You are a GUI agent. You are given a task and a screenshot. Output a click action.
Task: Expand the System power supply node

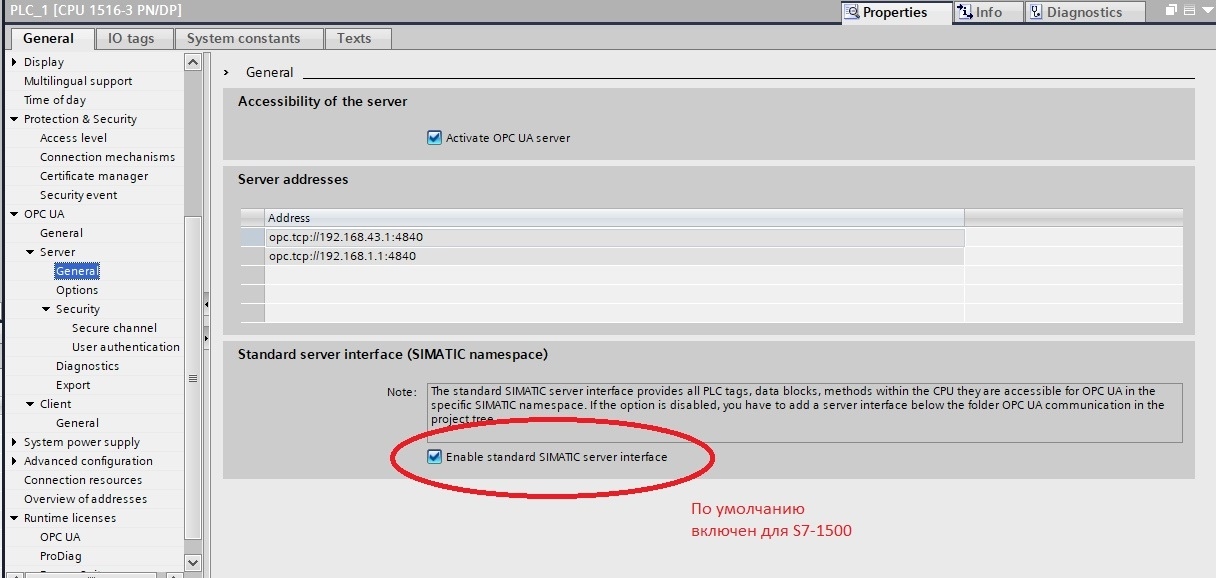(x=14, y=442)
